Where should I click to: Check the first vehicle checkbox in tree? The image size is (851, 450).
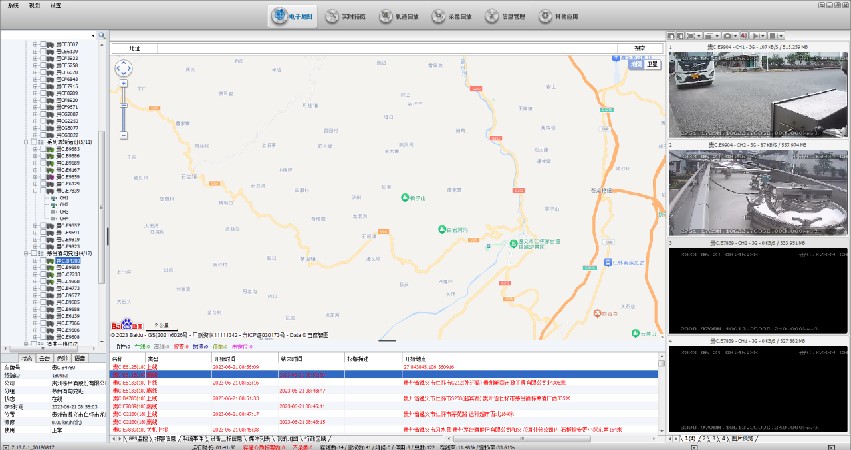(x=44, y=44)
